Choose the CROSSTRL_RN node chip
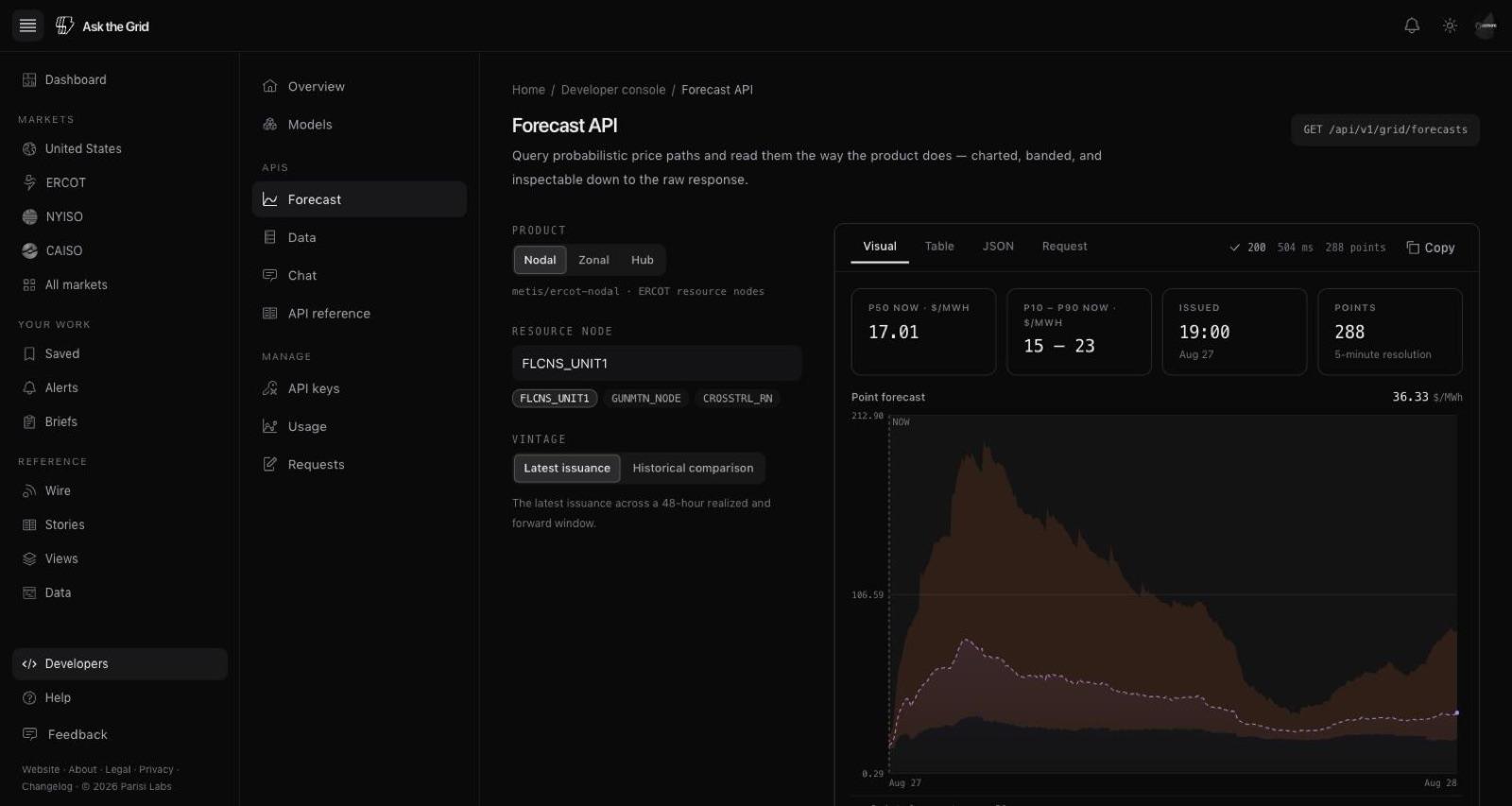The height and width of the screenshot is (806, 1512). (x=738, y=399)
